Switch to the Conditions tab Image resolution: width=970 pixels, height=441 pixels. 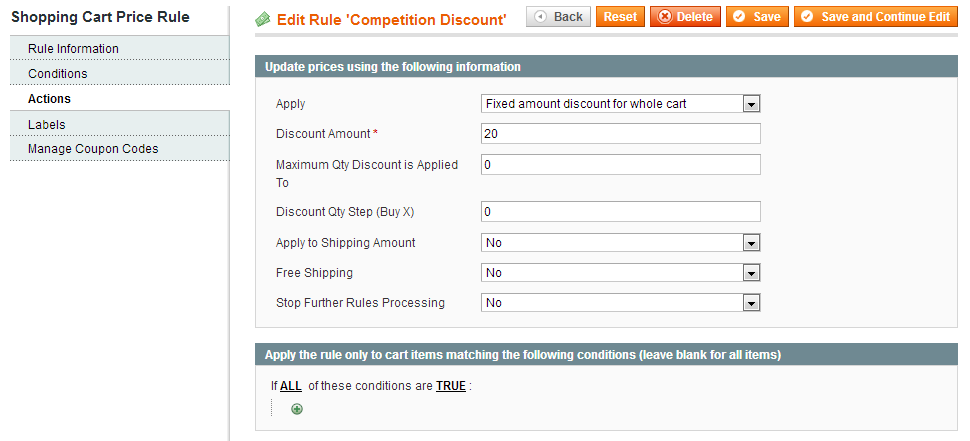click(58, 74)
